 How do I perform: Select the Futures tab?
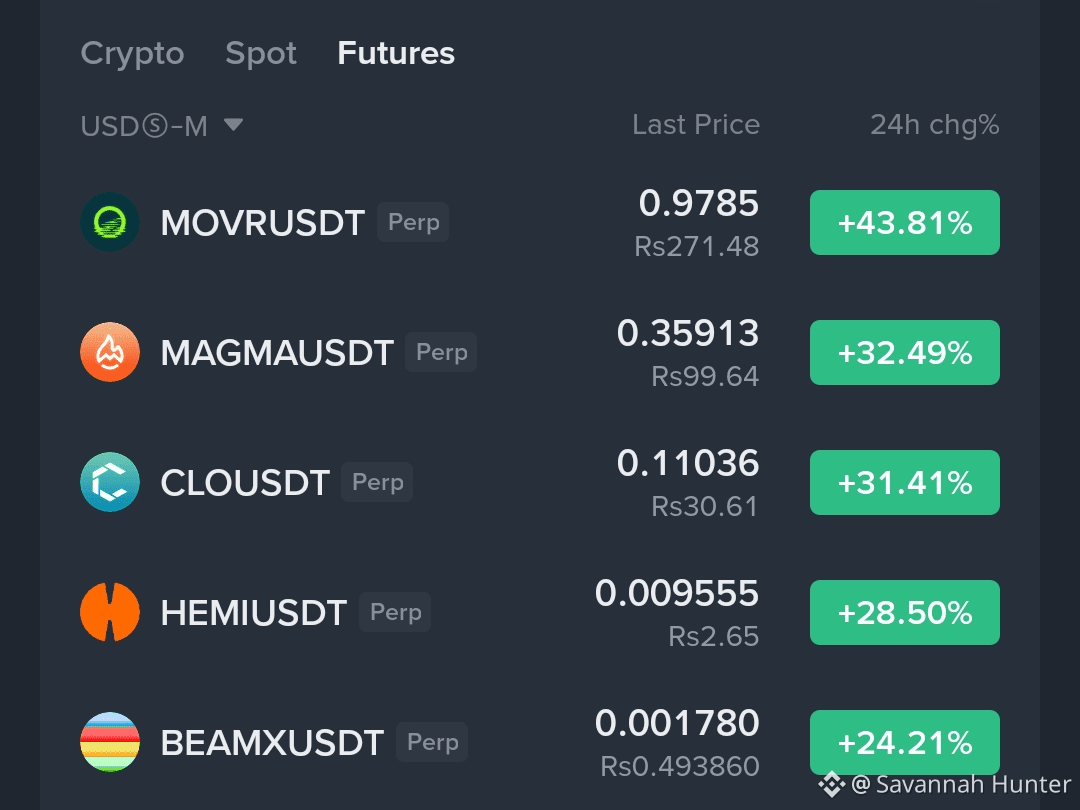tap(396, 53)
